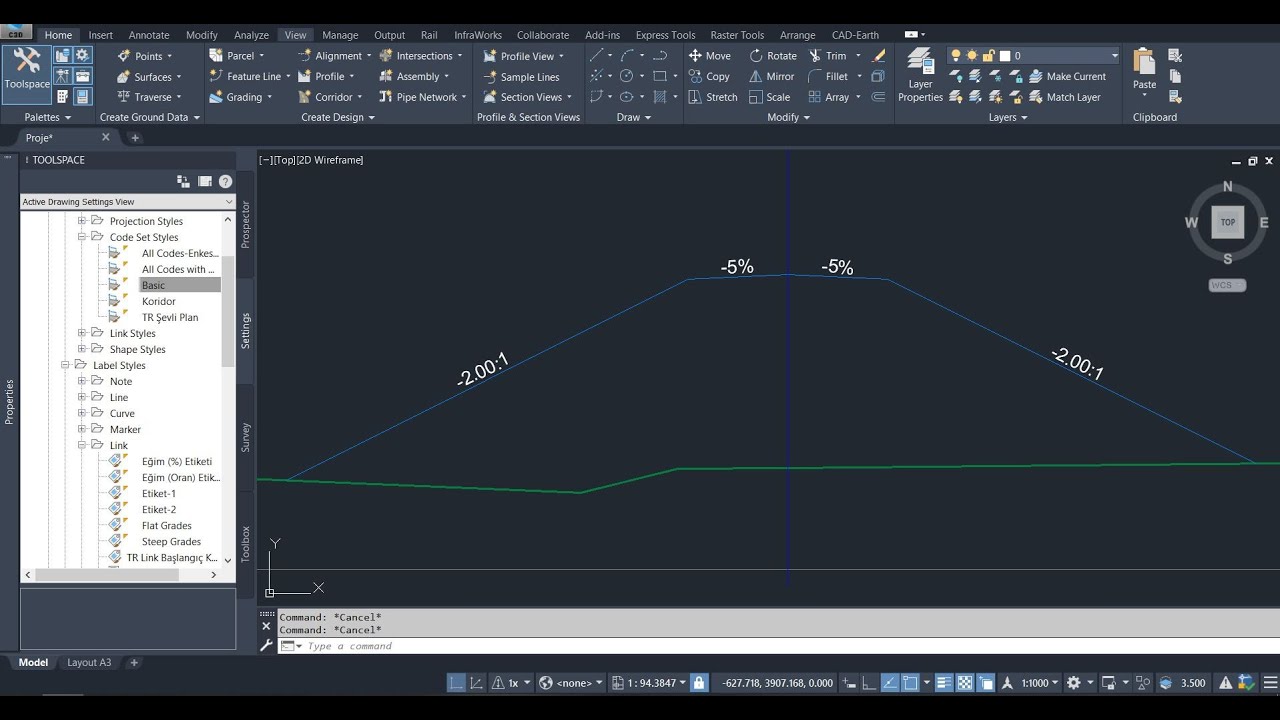Select the Array tool

point(828,97)
